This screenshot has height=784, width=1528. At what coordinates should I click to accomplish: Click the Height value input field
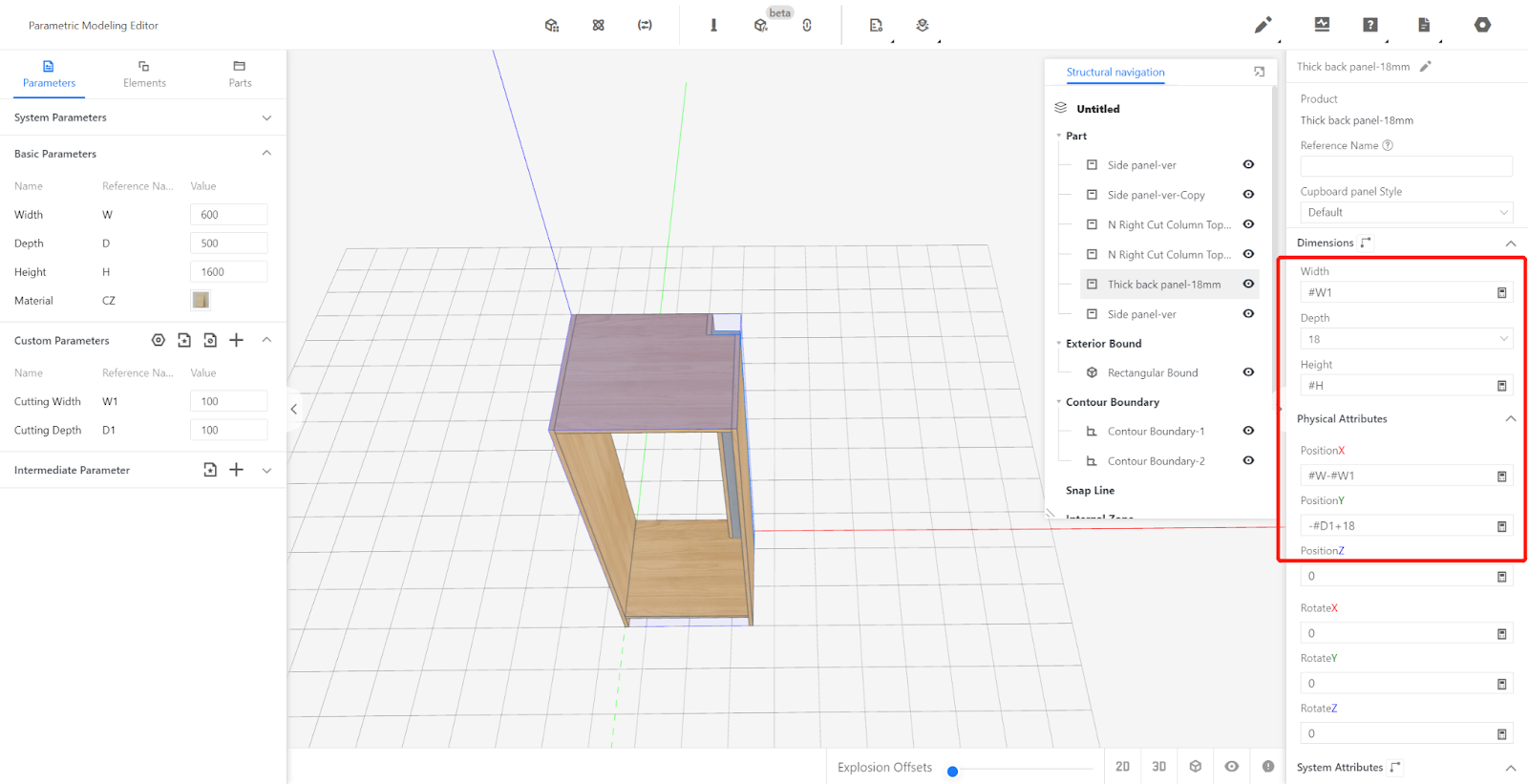click(x=228, y=272)
